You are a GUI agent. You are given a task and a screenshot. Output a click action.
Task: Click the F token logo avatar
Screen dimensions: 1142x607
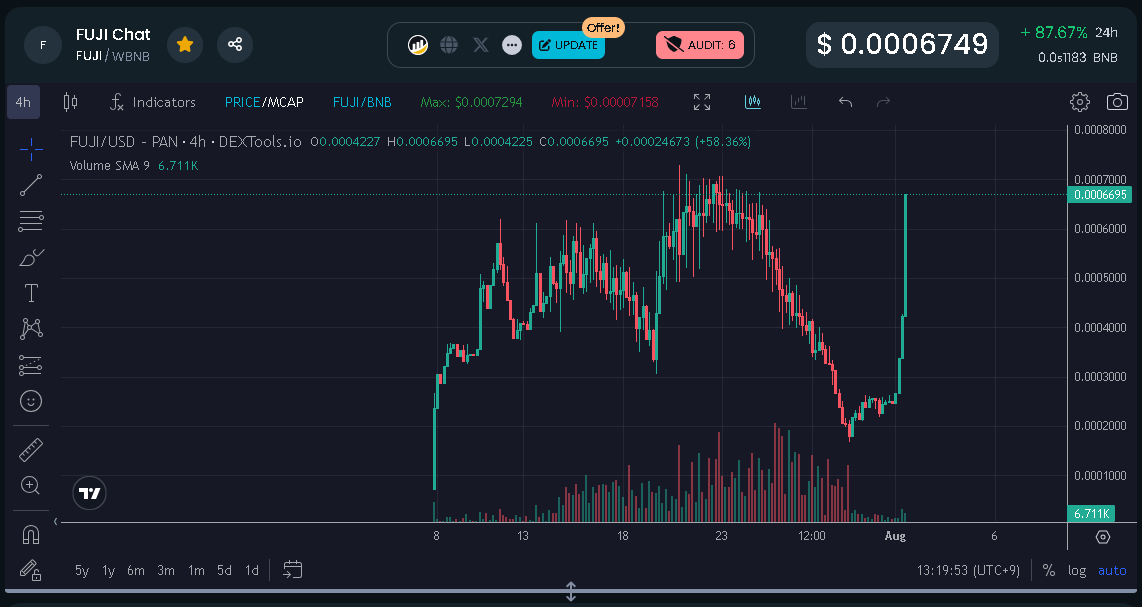[43, 44]
